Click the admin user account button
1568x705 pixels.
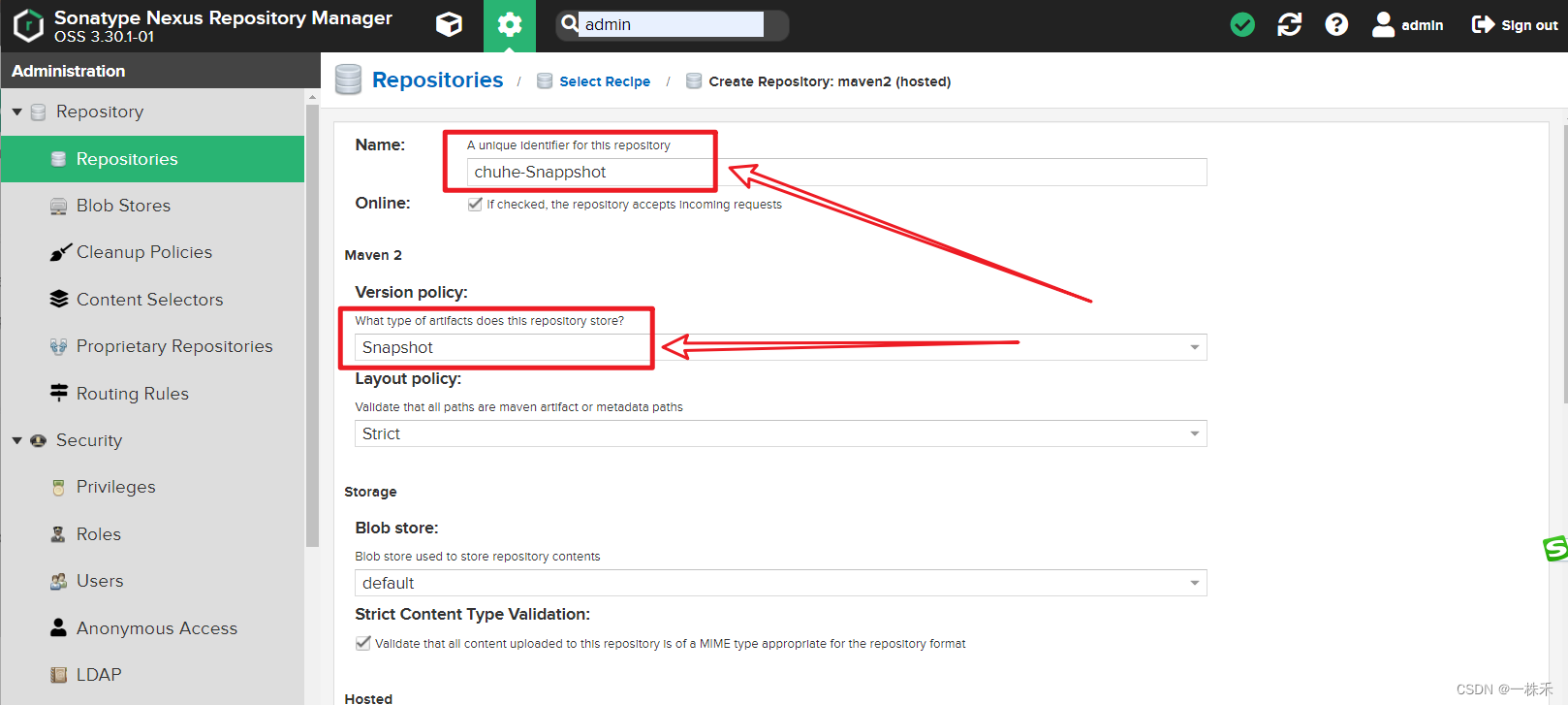(1408, 25)
